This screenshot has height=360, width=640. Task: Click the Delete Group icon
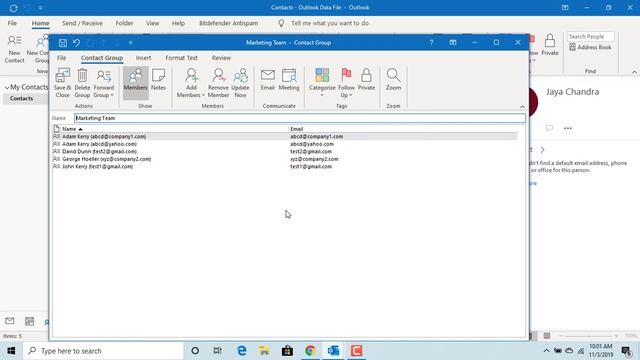[82, 83]
